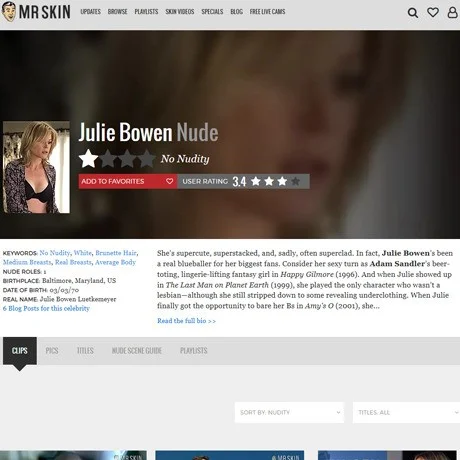460x460 pixels.
Task: Open the Nude Scene Guide tab
Action: coord(137,351)
